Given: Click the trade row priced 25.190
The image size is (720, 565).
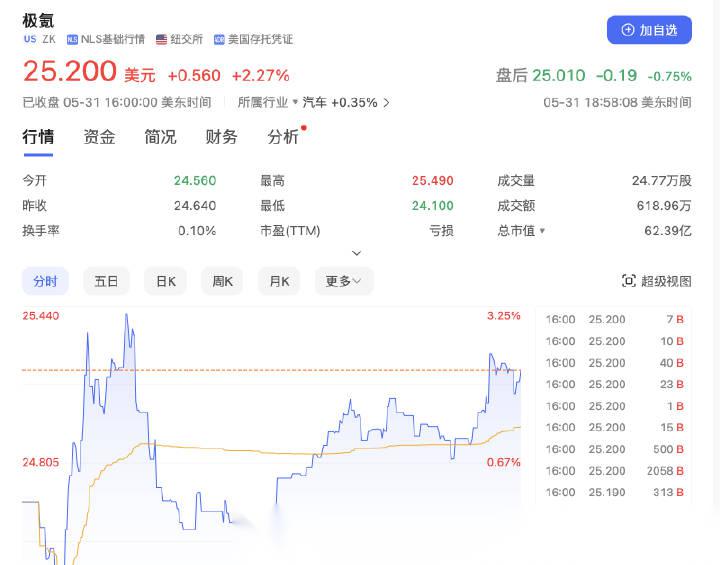Looking at the screenshot, I should click(614, 492).
